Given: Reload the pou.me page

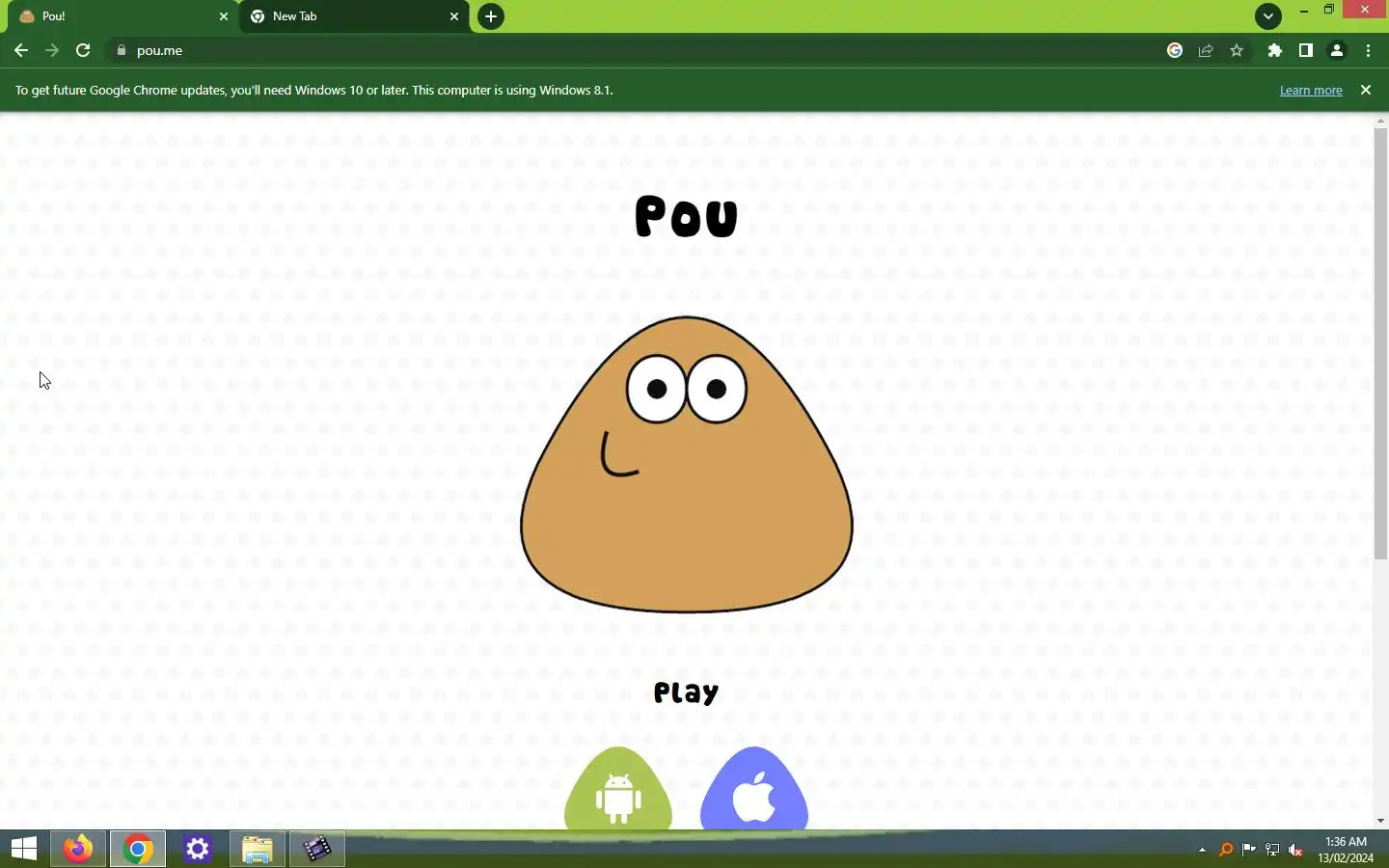Looking at the screenshot, I should coord(83,50).
